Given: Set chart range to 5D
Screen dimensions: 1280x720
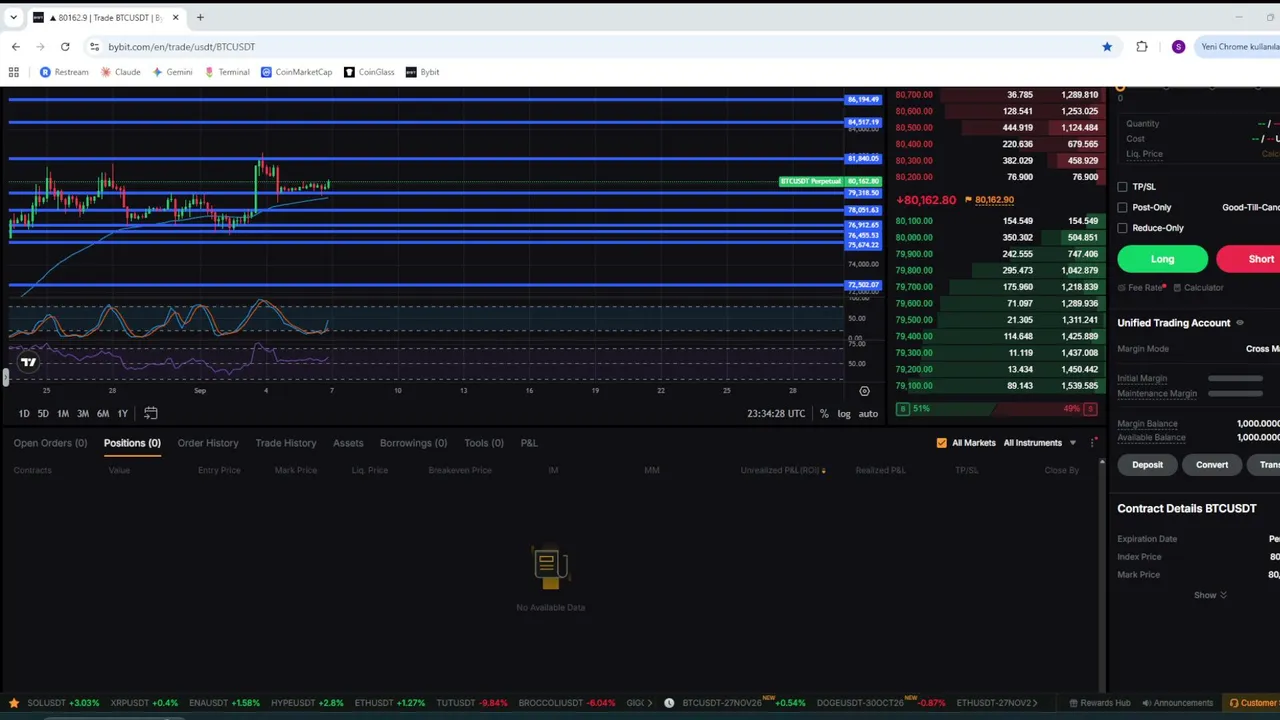Looking at the screenshot, I should click(x=43, y=414).
